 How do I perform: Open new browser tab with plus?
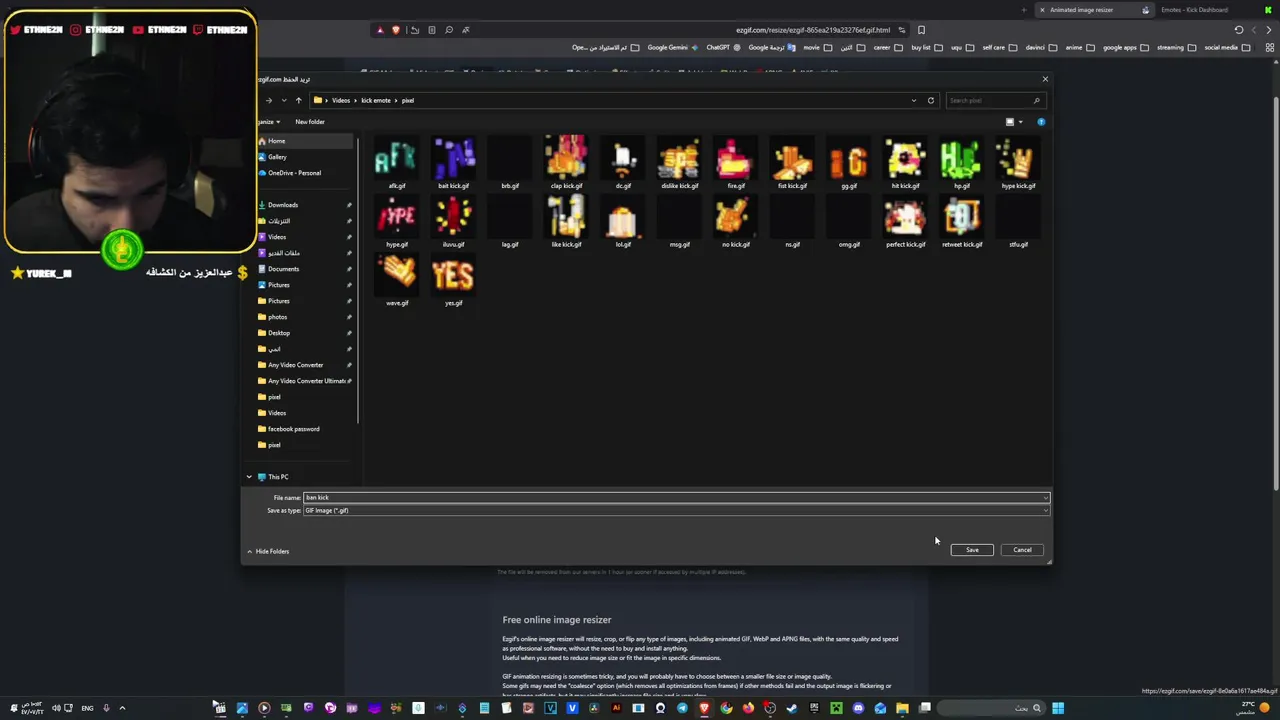(1023, 10)
